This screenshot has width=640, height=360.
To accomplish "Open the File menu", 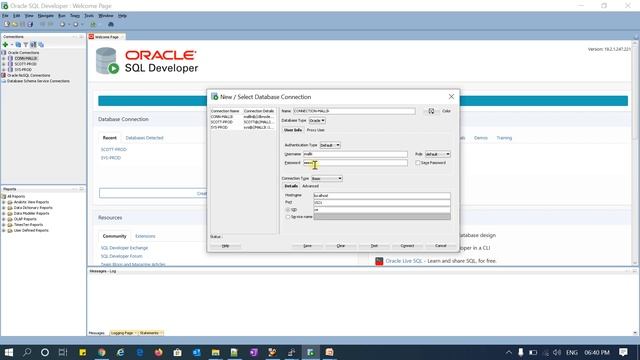I will (5, 16).
